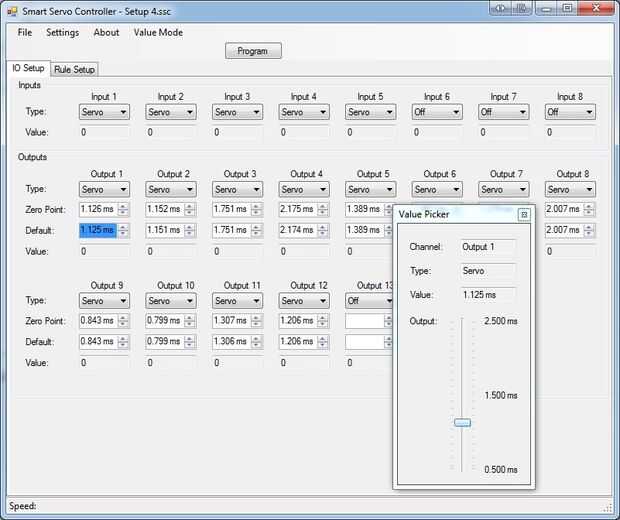Open the File menu
Viewport: 620px width, 520px height.
click(x=25, y=32)
